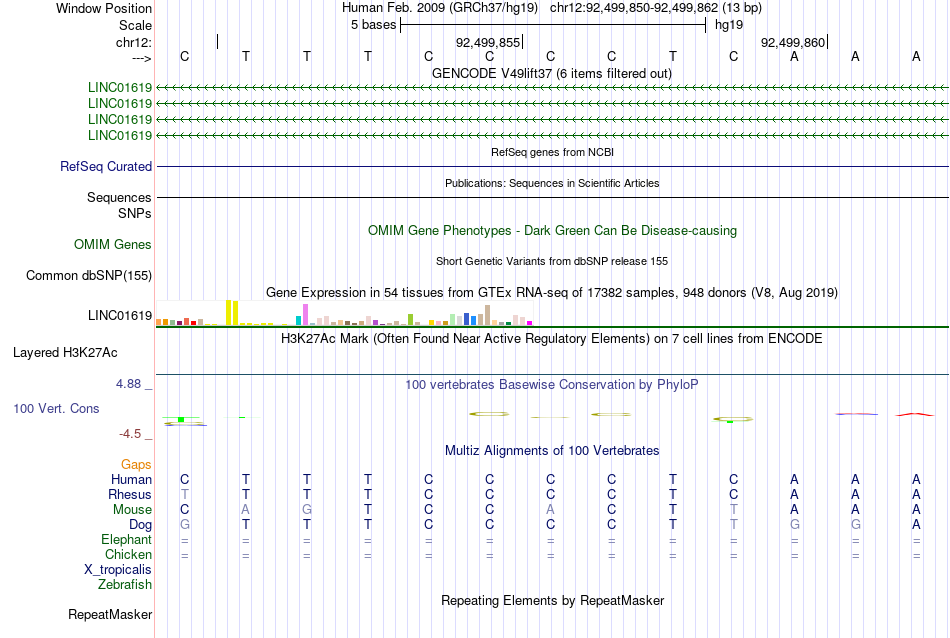Click the red PhyloP peak at last base
This screenshot has width=950, height=638.
915,414
